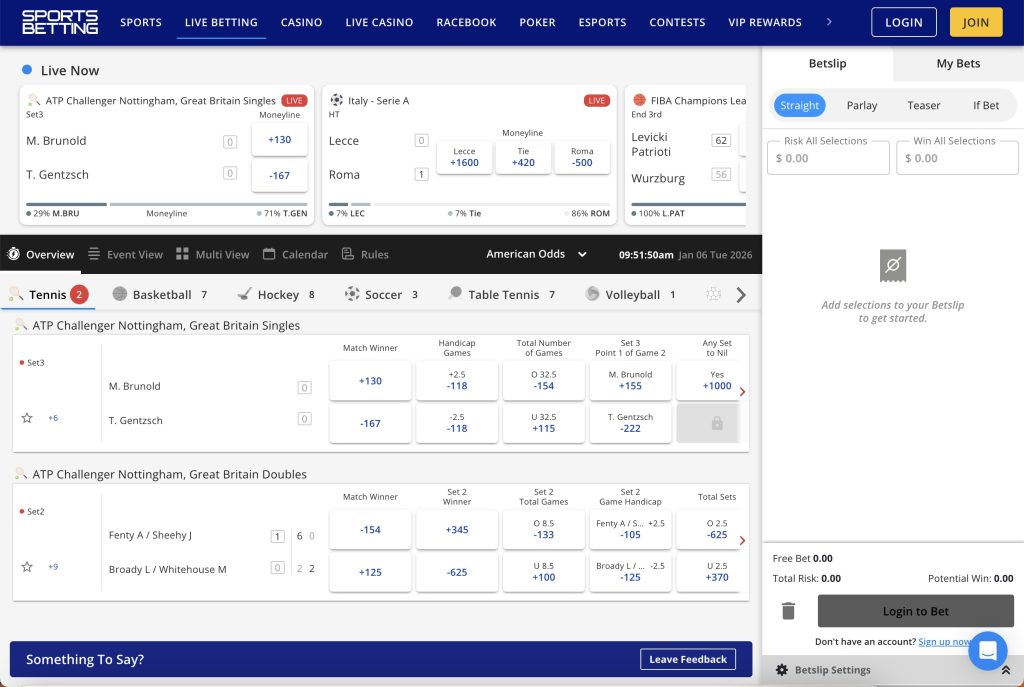Open LIVE CASINO from the top menu
This screenshot has height=687, width=1024.
click(379, 21)
